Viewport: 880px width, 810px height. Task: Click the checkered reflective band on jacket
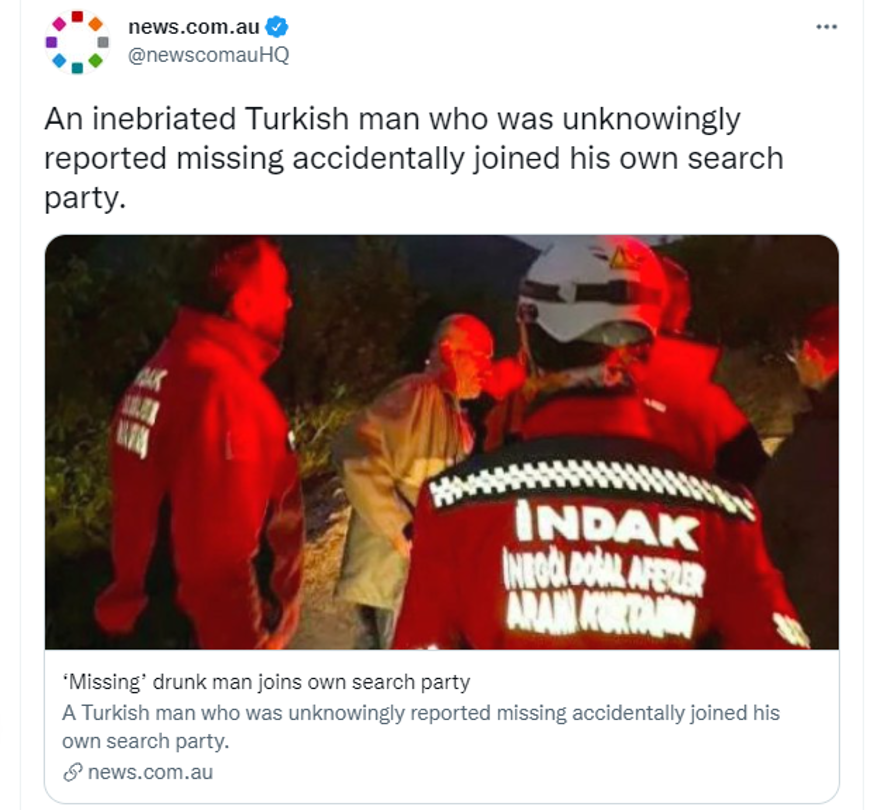(589, 484)
